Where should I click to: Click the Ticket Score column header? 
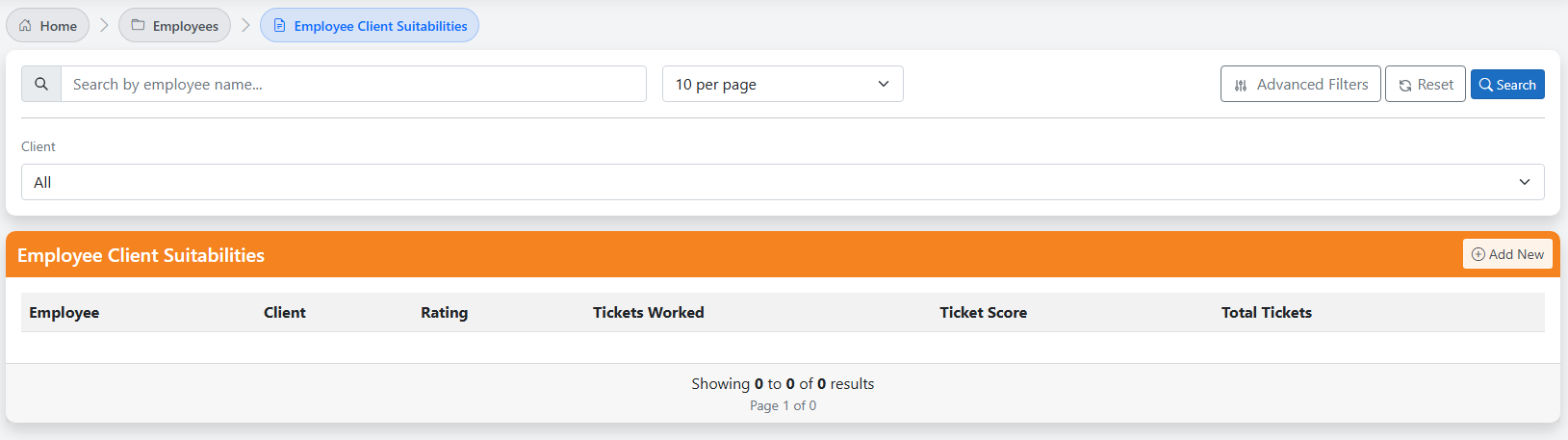(983, 312)
